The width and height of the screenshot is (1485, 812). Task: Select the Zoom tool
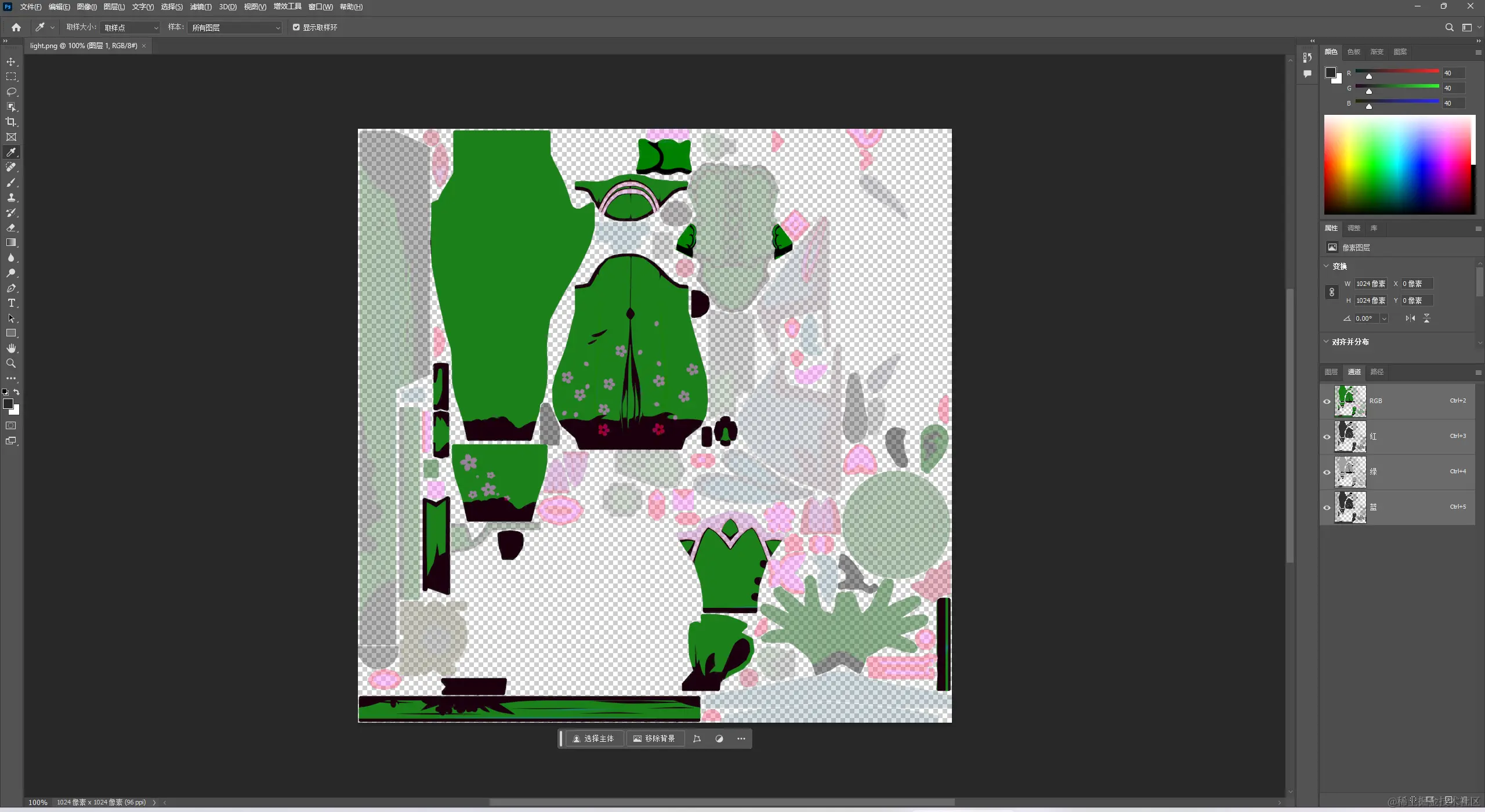click(x=11, y=363)
